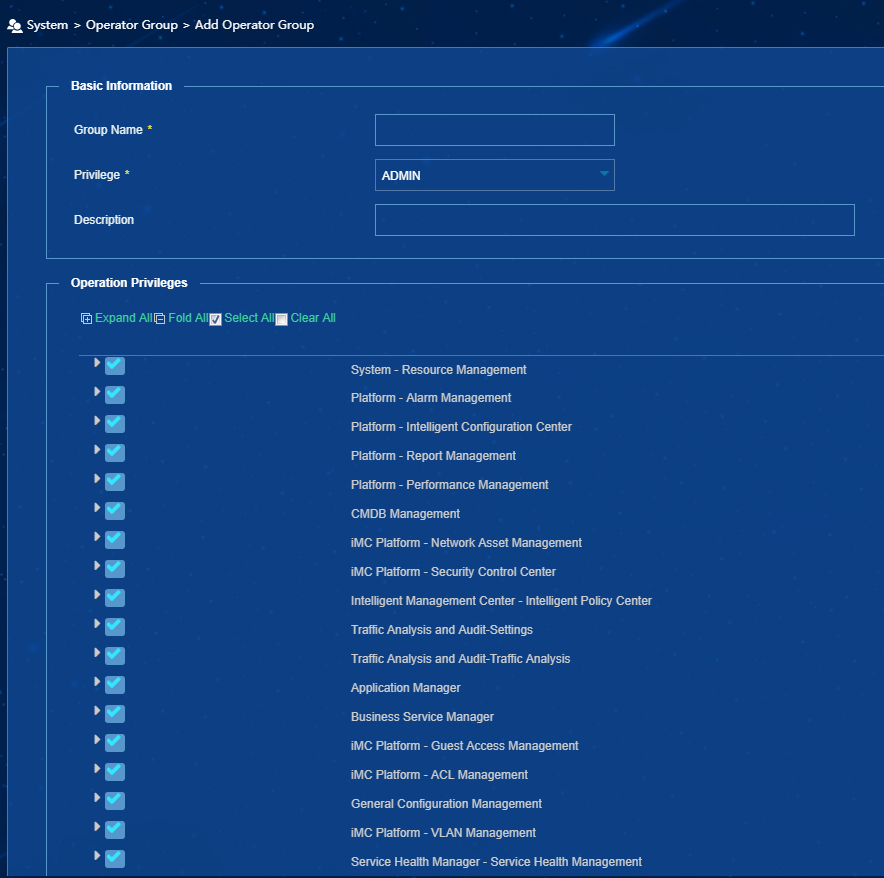This screenshot has width=884, height=878.
Task: Click Clear All link
Action: click(x=313, y=318)
